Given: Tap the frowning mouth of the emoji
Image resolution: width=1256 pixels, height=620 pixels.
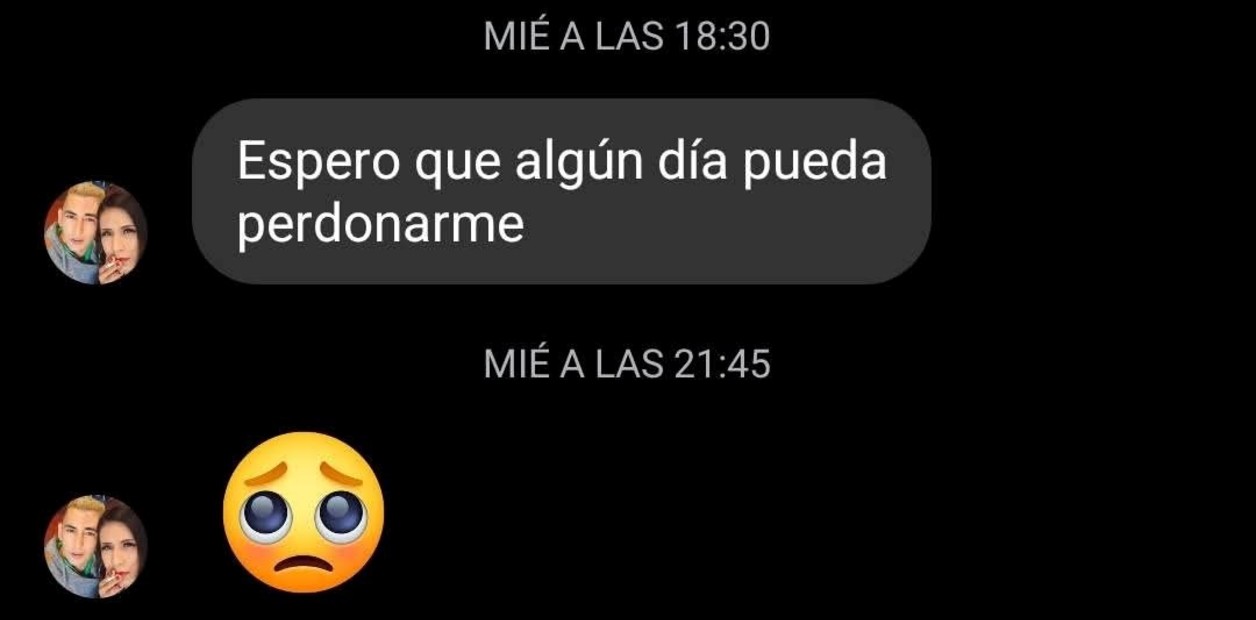Looking at the screenshot, I should point(303,568).
